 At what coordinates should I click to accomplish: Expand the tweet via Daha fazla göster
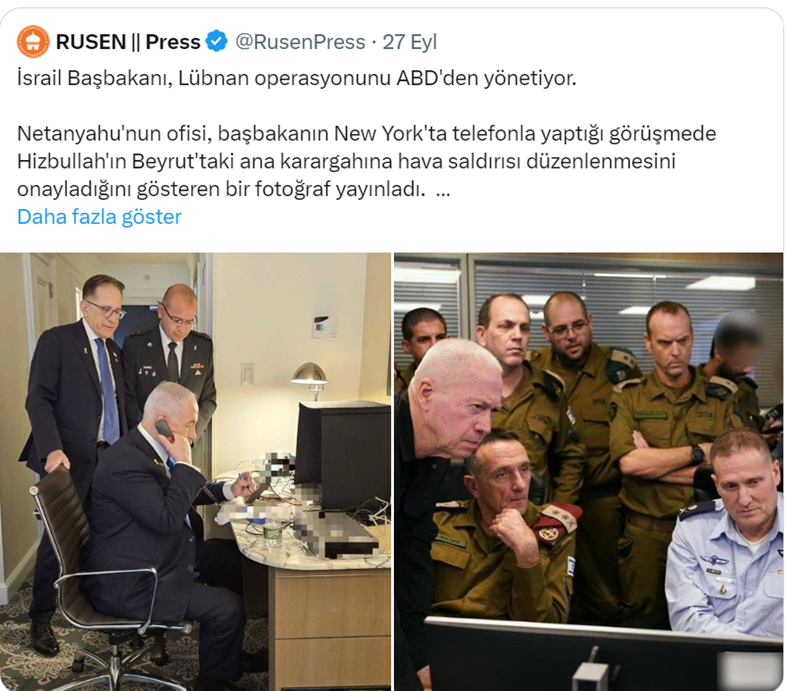[x=99, y=217]
